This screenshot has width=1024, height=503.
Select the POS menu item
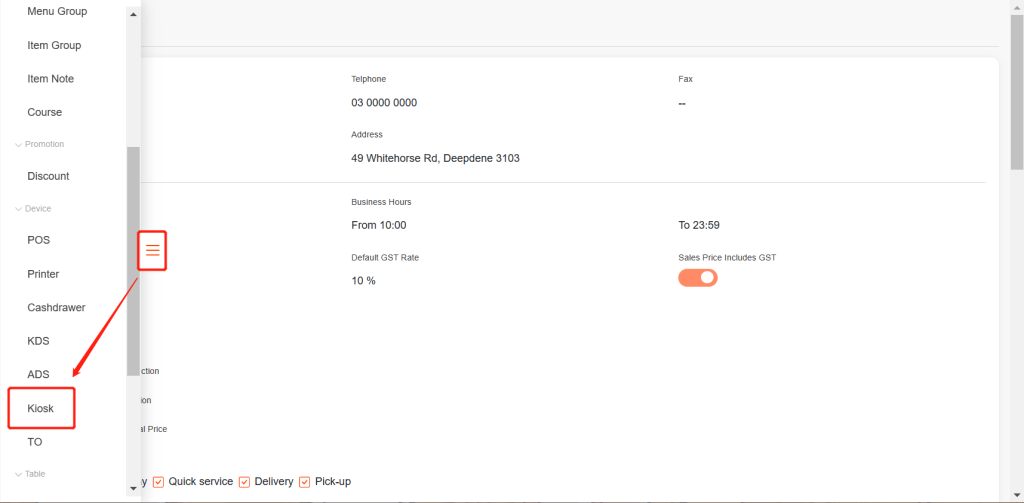[x=39, y=240]
